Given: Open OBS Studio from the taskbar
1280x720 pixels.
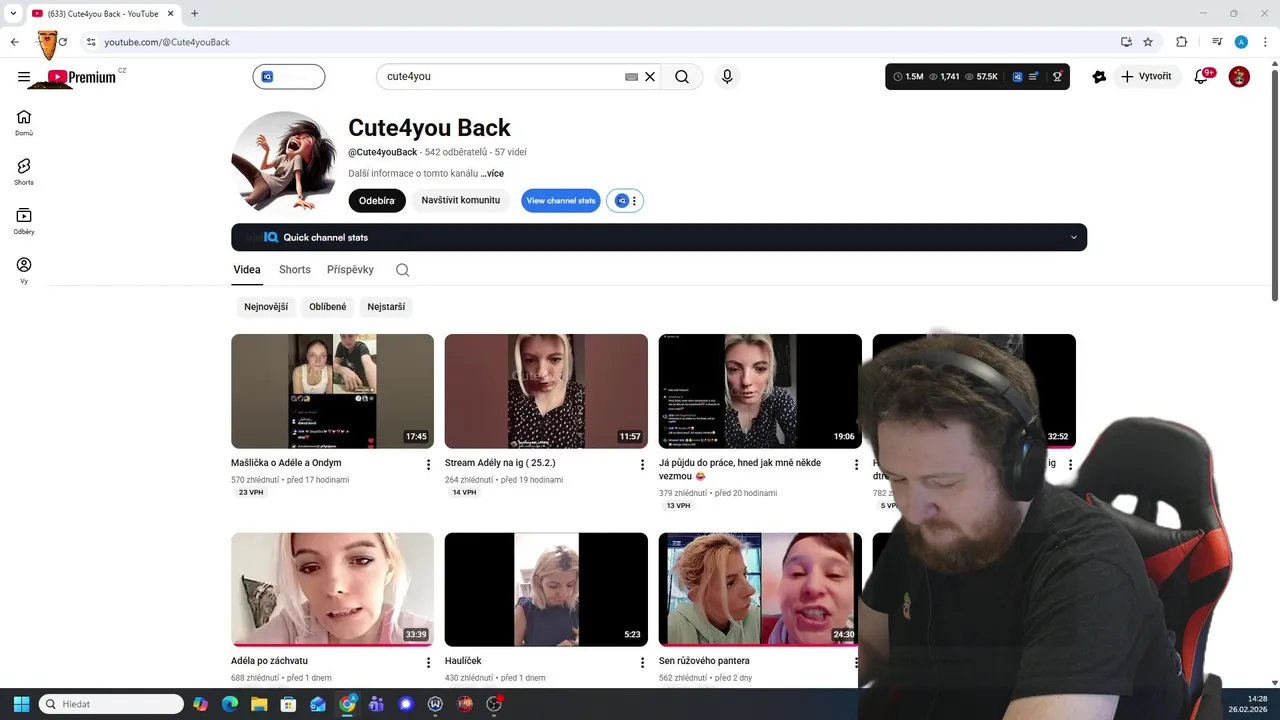Looking at the screenshot, I should click(494, 704).
